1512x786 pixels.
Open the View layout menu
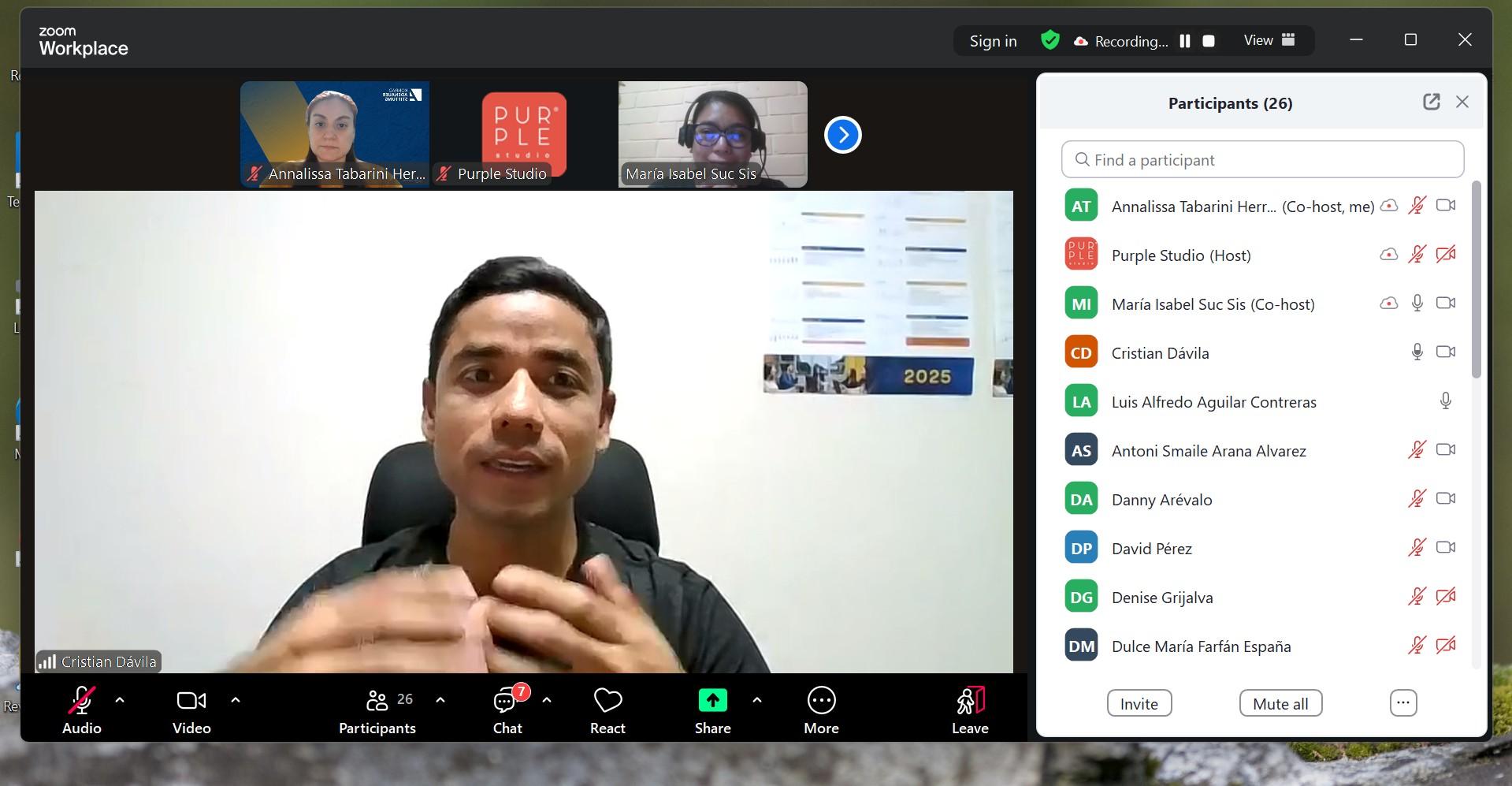(1269, 40)
